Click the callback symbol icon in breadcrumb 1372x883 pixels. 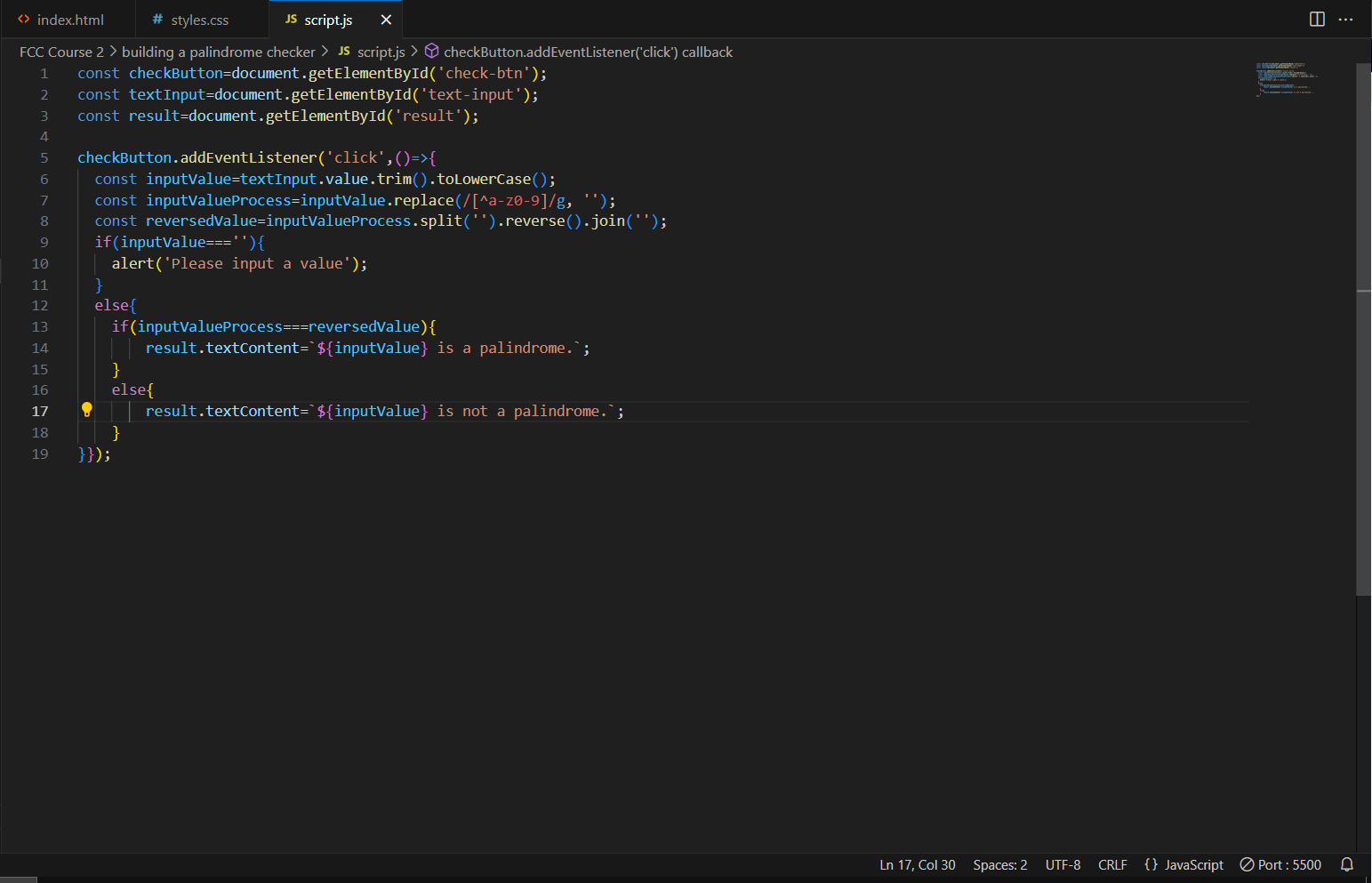pos(432,52)
